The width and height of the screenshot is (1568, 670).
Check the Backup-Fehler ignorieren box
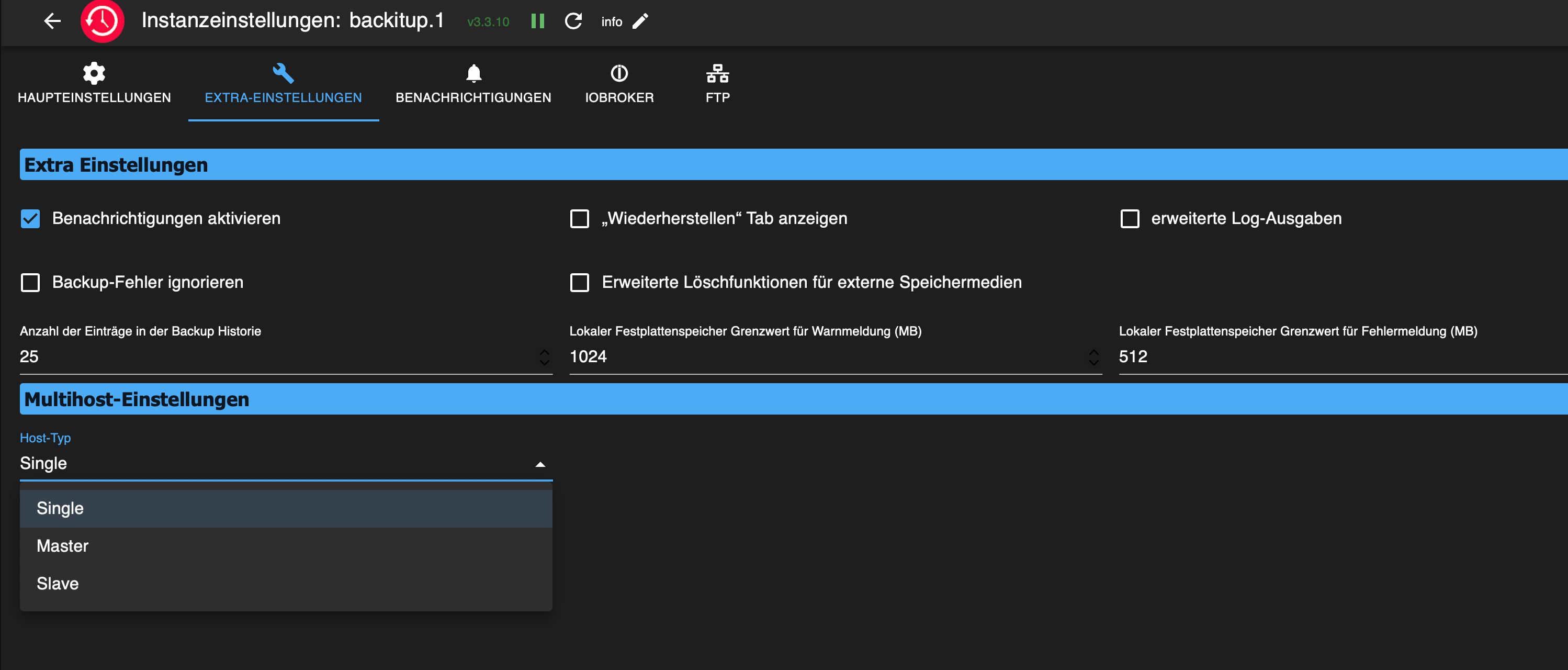(30, 283)
